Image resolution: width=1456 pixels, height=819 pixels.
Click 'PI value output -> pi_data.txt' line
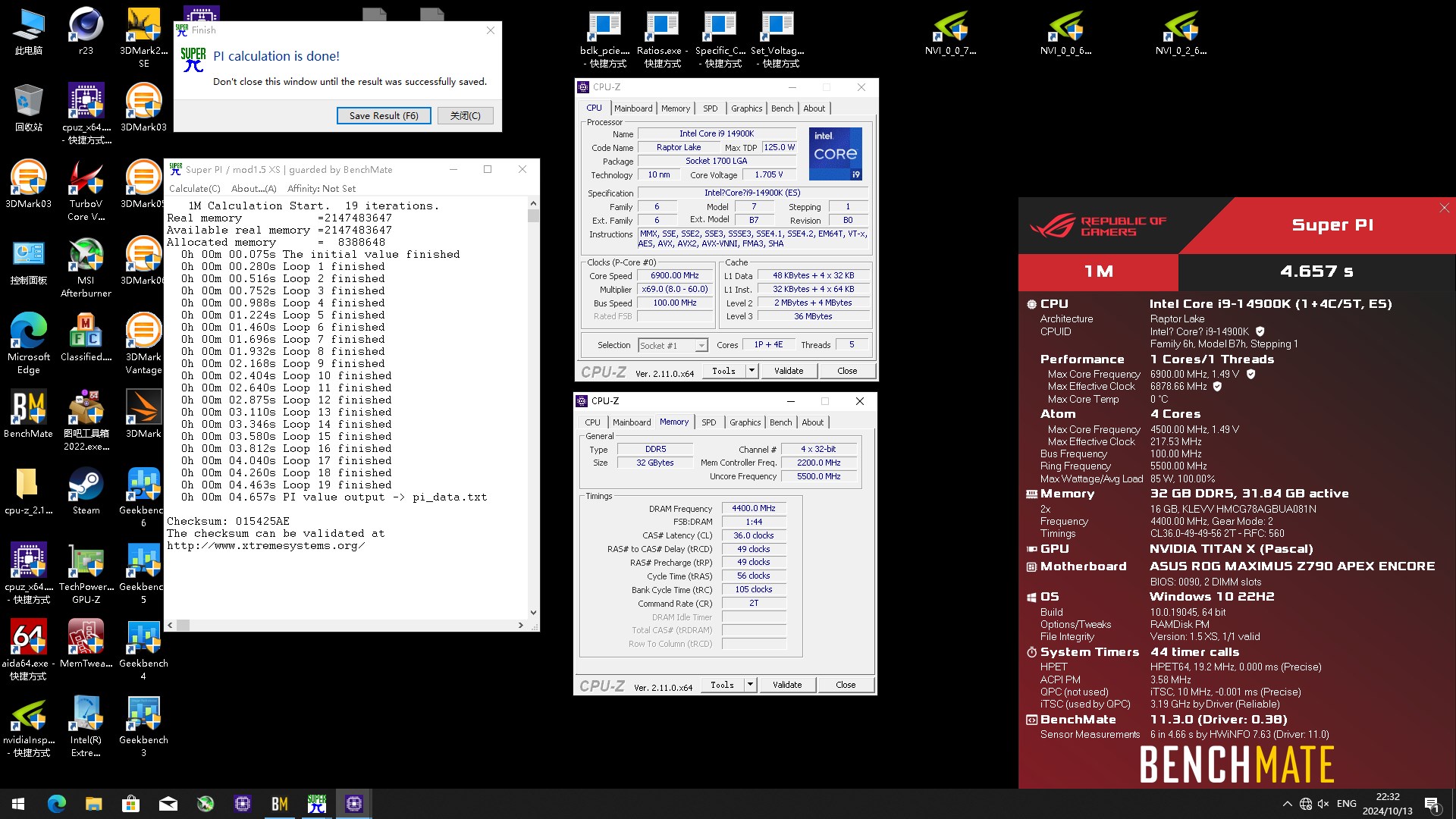point(385,497)
